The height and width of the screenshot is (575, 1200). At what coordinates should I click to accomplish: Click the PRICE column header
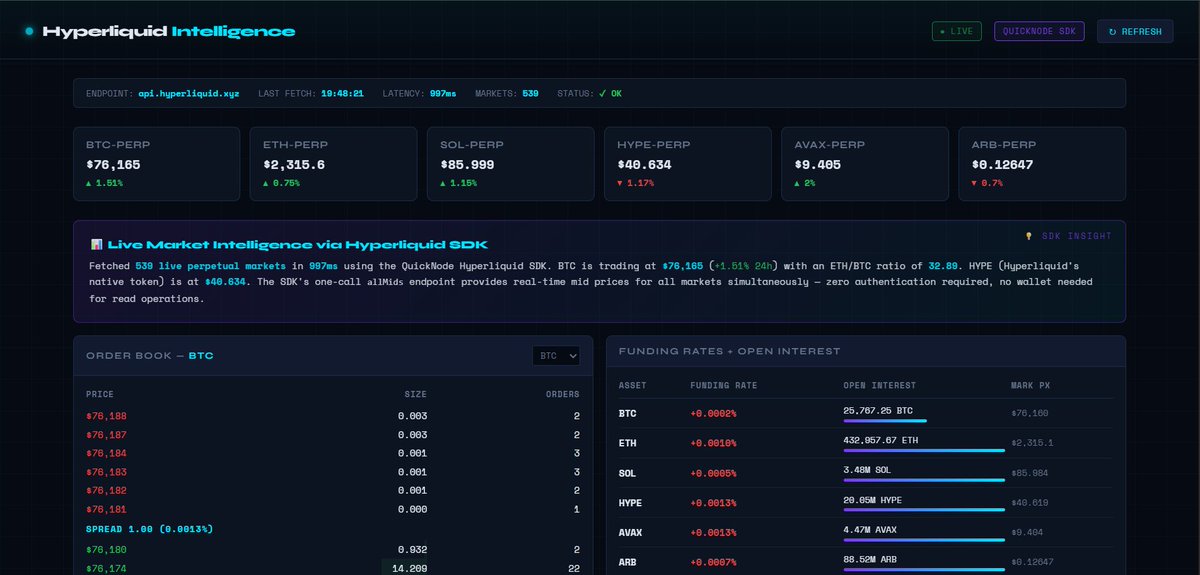100,394
